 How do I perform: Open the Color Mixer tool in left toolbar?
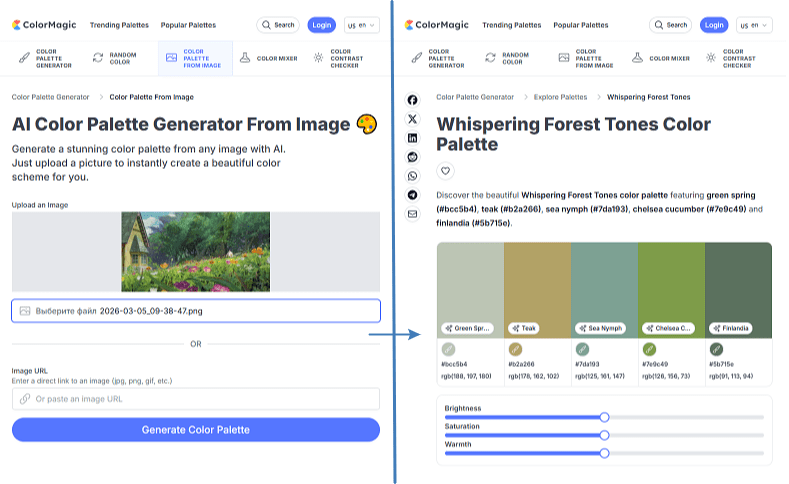pos(269,58)
